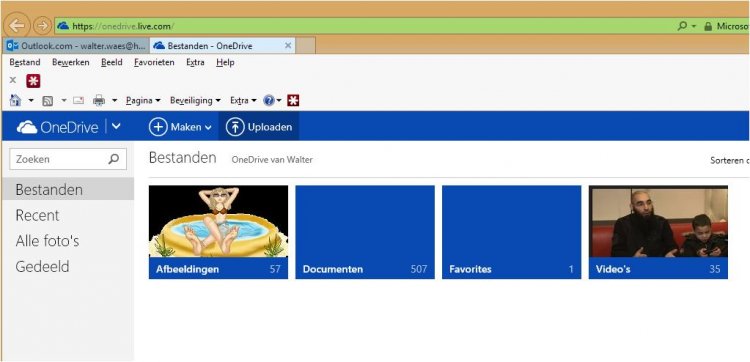Screen dimensions: 750x362
Task: Click the Uploaden button
Action: pyautogui.click(x=259, y=127)
